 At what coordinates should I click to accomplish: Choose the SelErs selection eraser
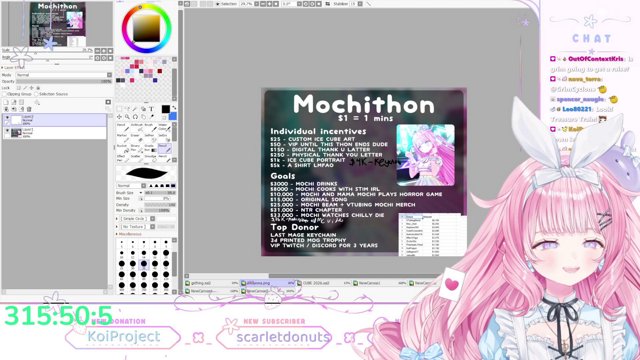(165, 139)
